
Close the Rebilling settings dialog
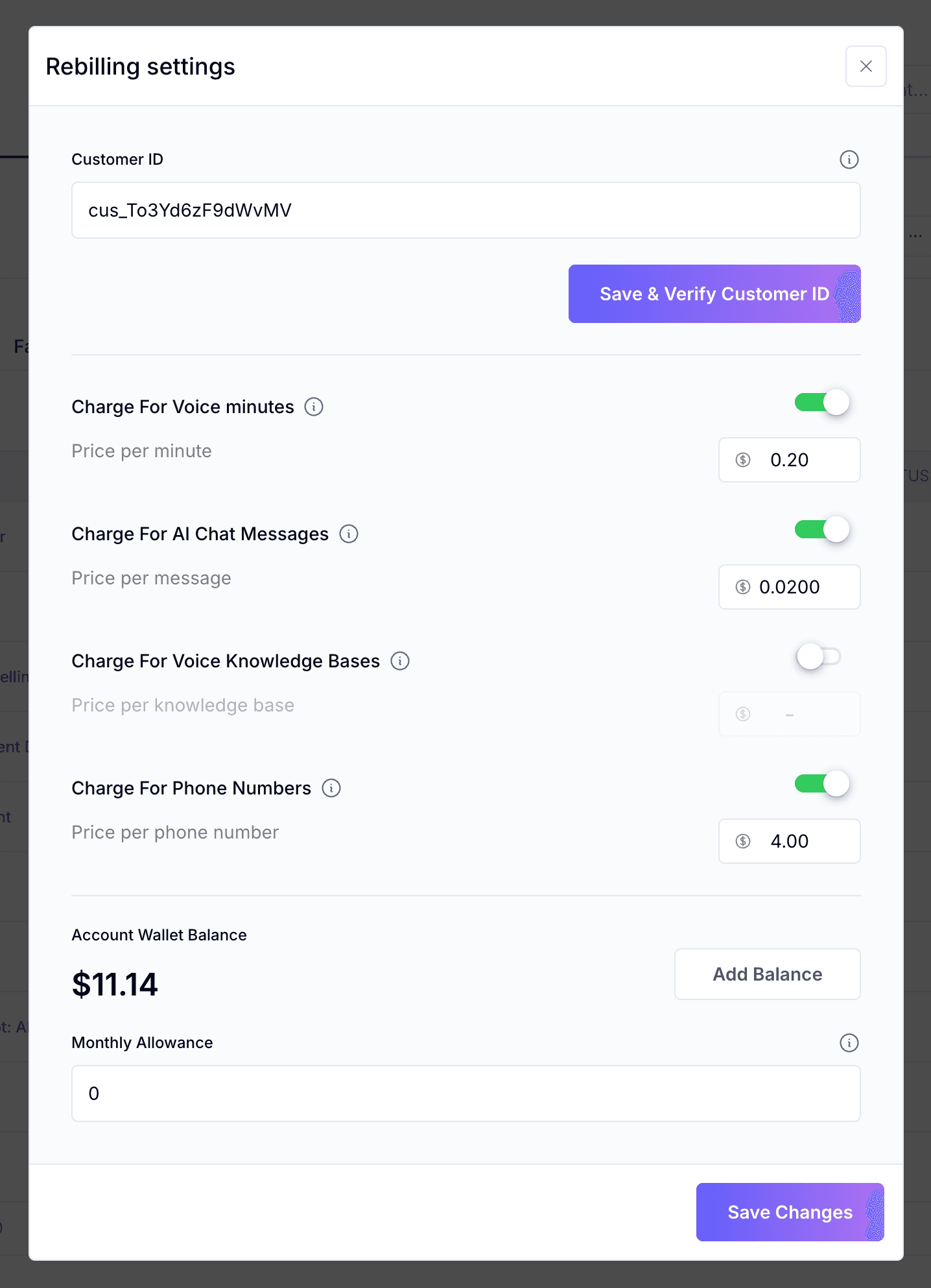pyautogui.click(x=866, y=66)
